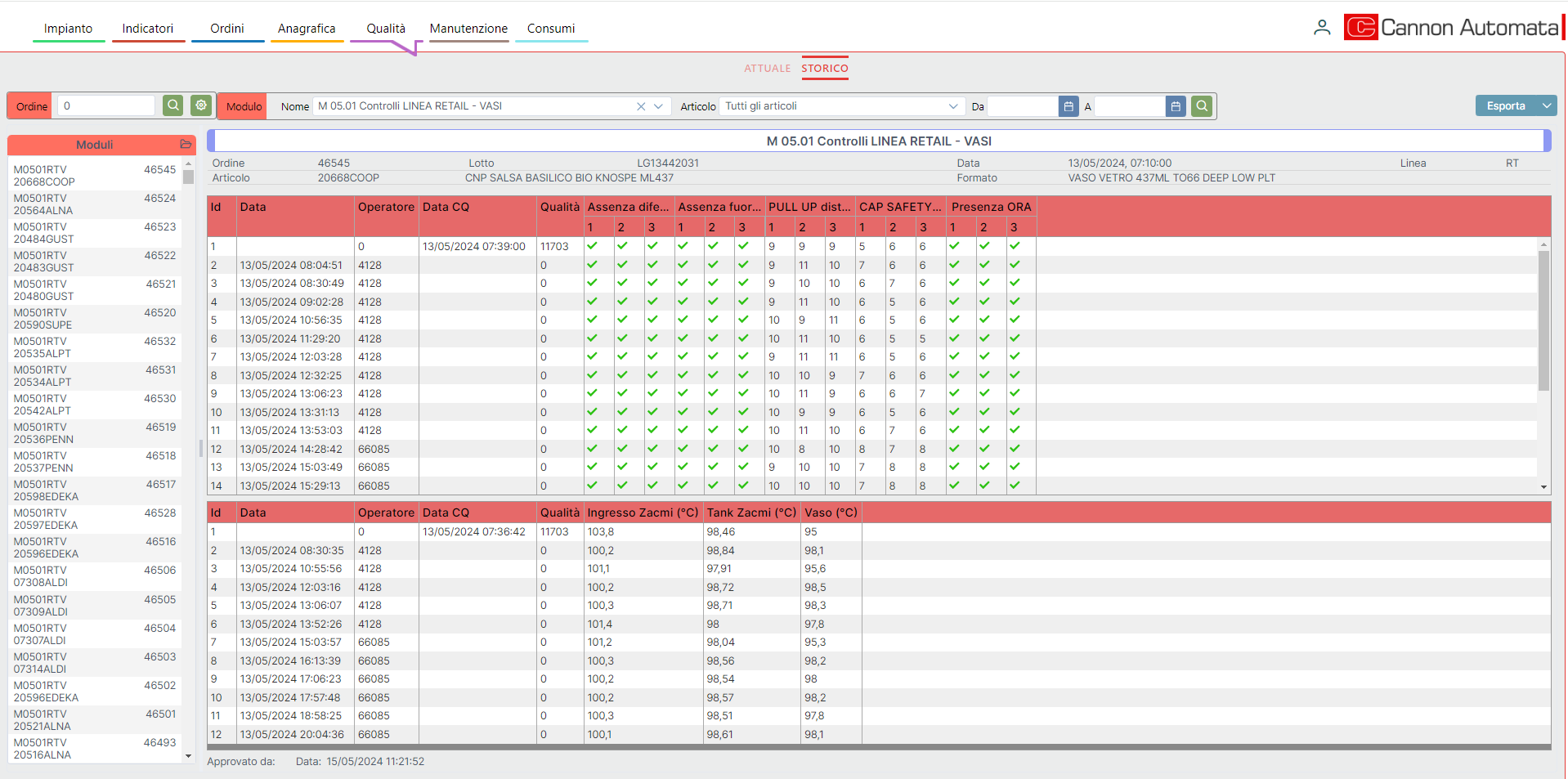Open the 'A' date calendar picker

point(1175,106)
